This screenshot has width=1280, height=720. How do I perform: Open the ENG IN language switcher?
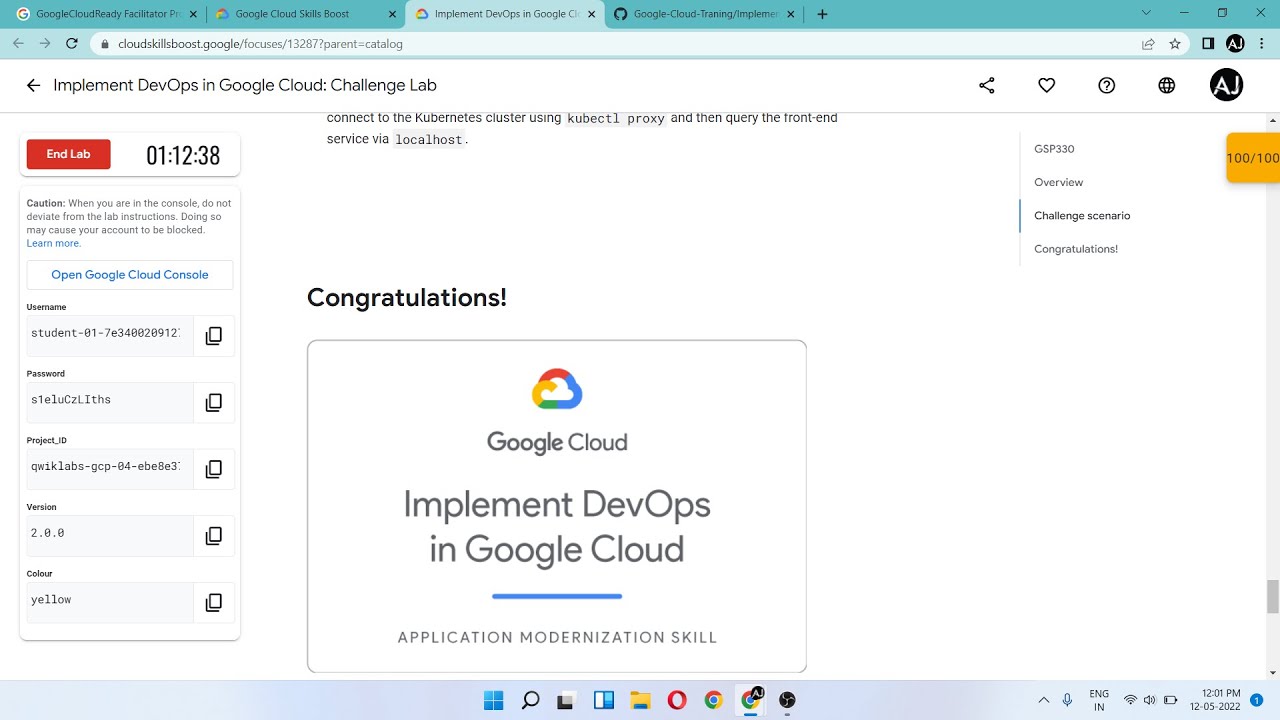click(1099, 700)
